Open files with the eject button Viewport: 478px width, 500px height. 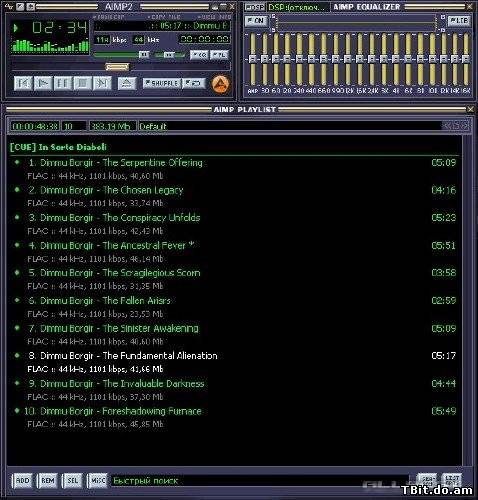coord(127,83)
